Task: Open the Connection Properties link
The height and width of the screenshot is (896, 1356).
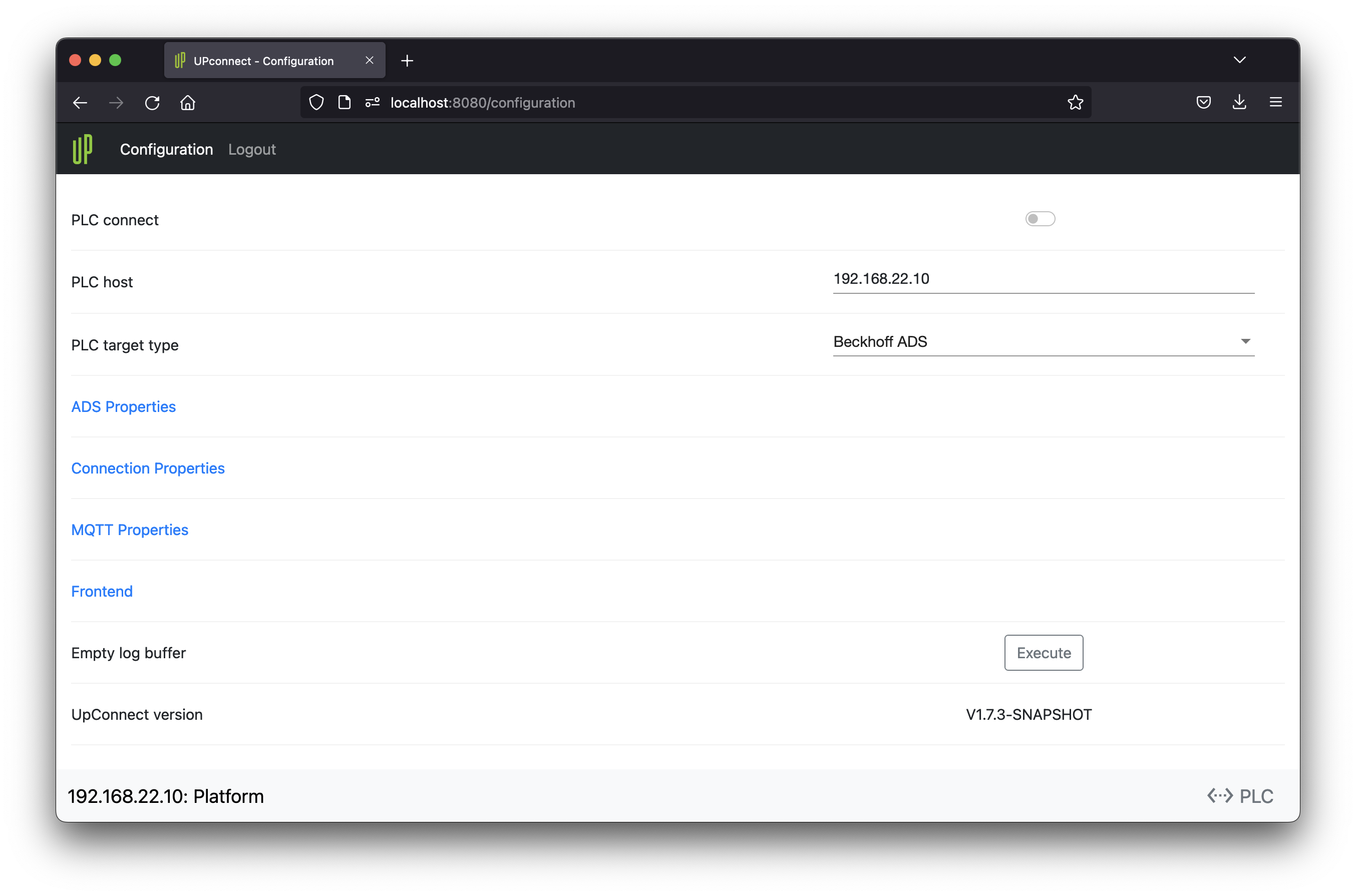Action: [148, 468]
